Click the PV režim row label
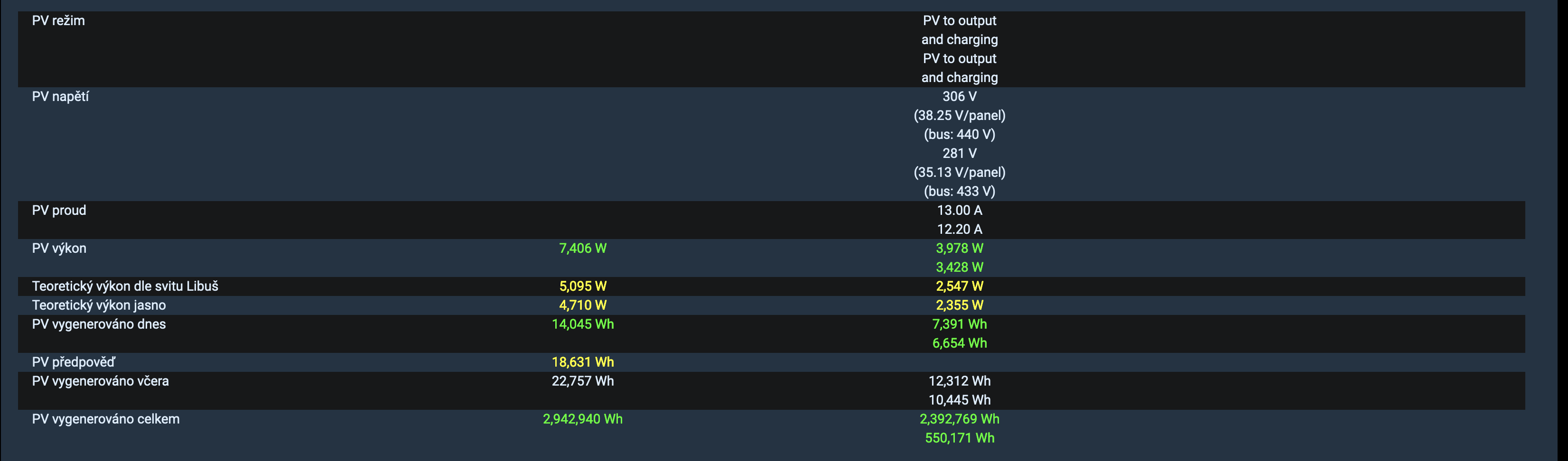1568x461 pixels. pos(58,21)
